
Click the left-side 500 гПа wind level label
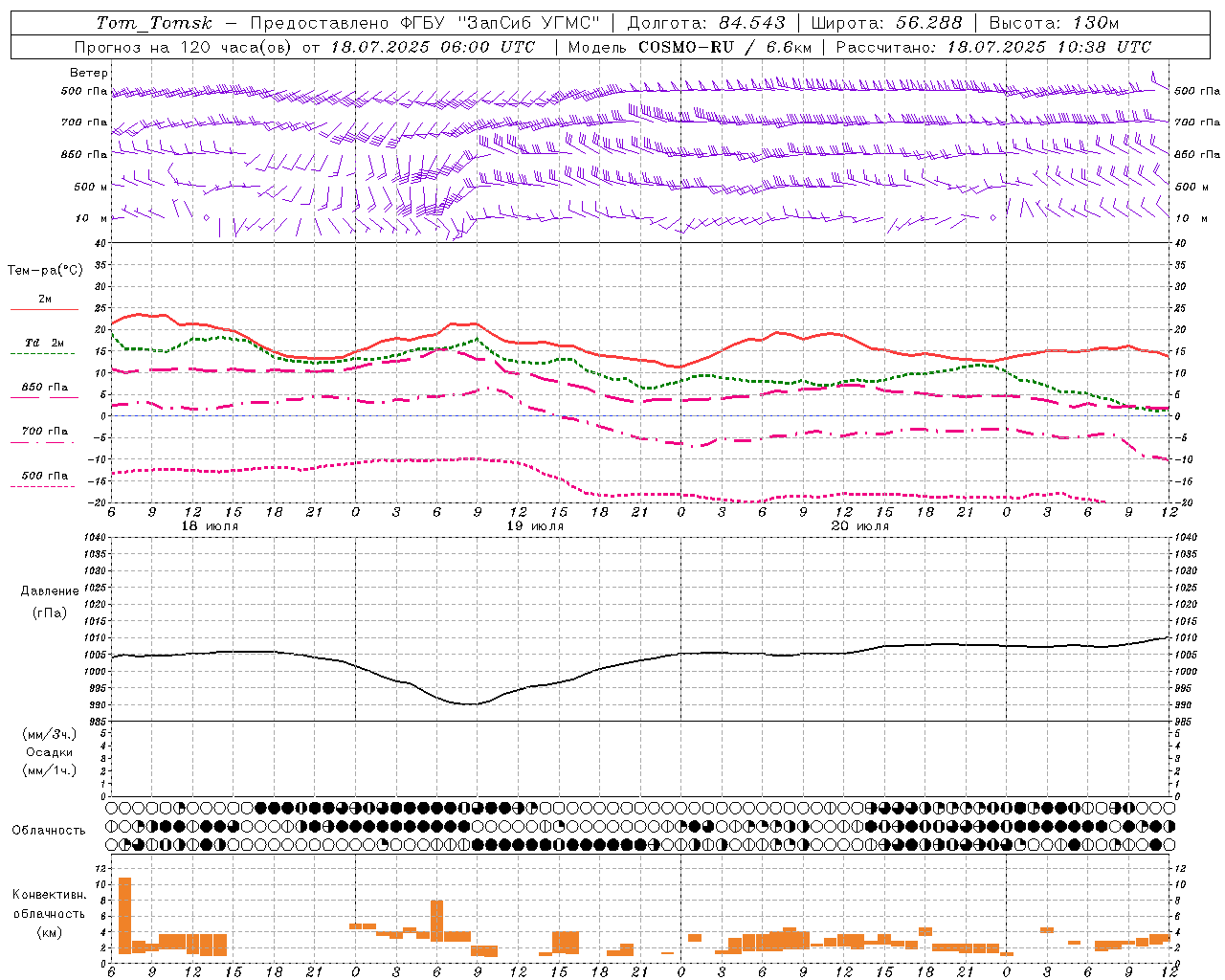[84, 92]
